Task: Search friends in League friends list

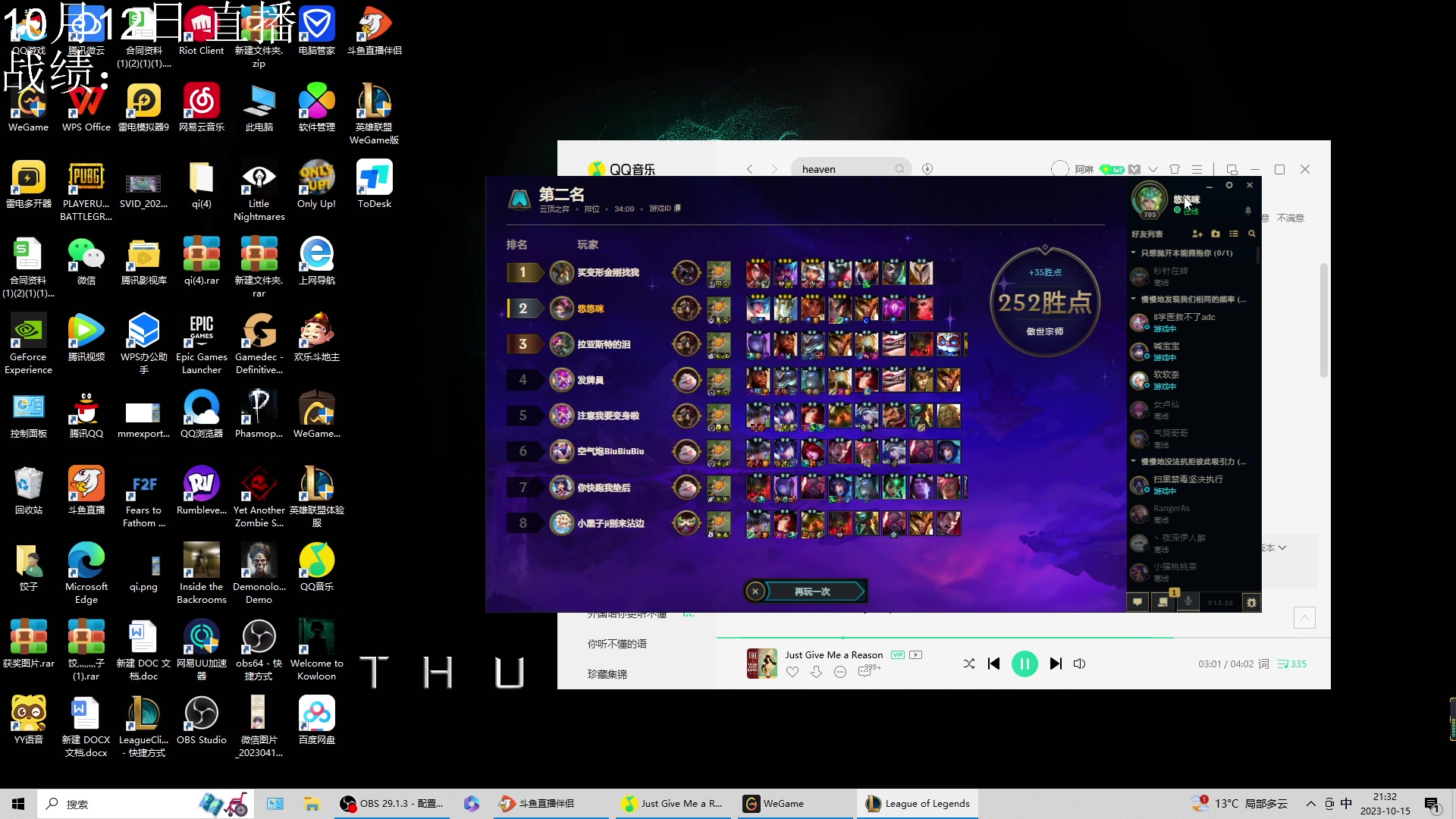Action: (x=1252, y=234)
